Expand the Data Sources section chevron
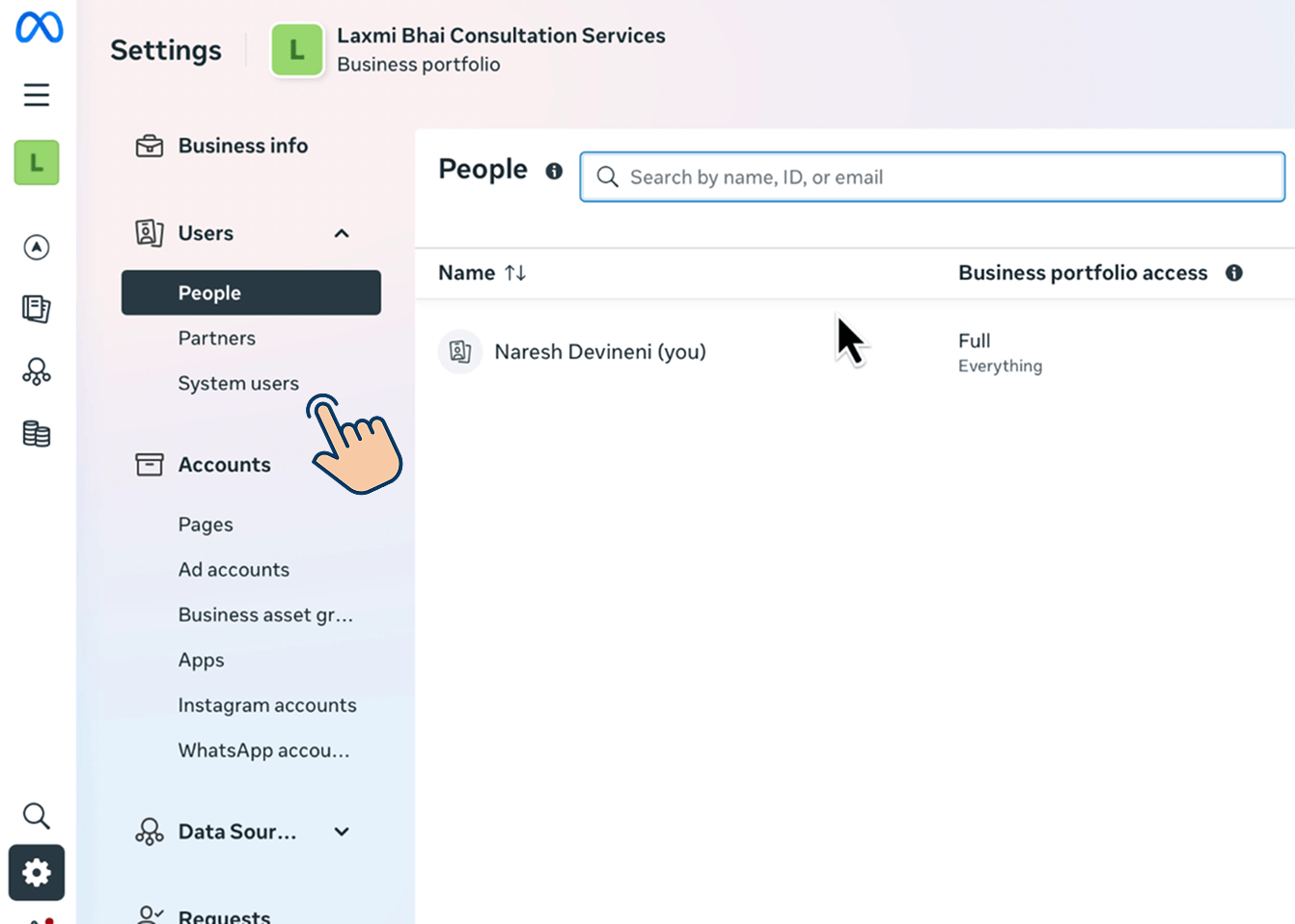Viewport: 1295px width, 924px height. click(x=342, y=831)
